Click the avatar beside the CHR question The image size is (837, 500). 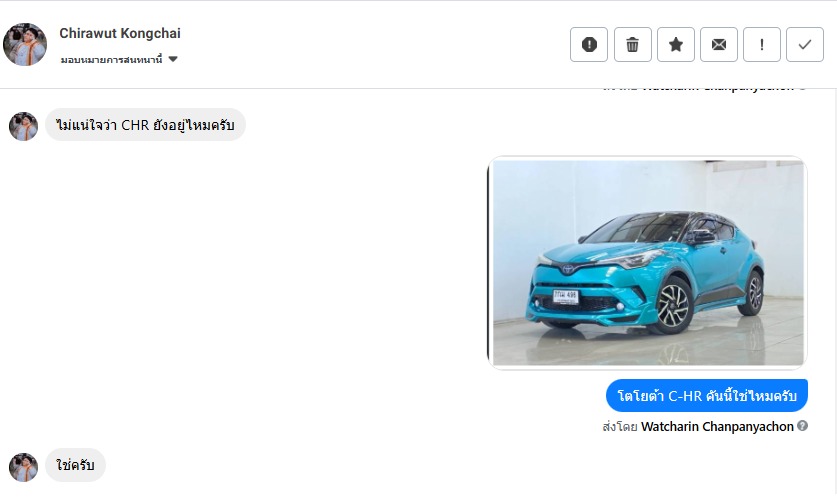point(23,126)
